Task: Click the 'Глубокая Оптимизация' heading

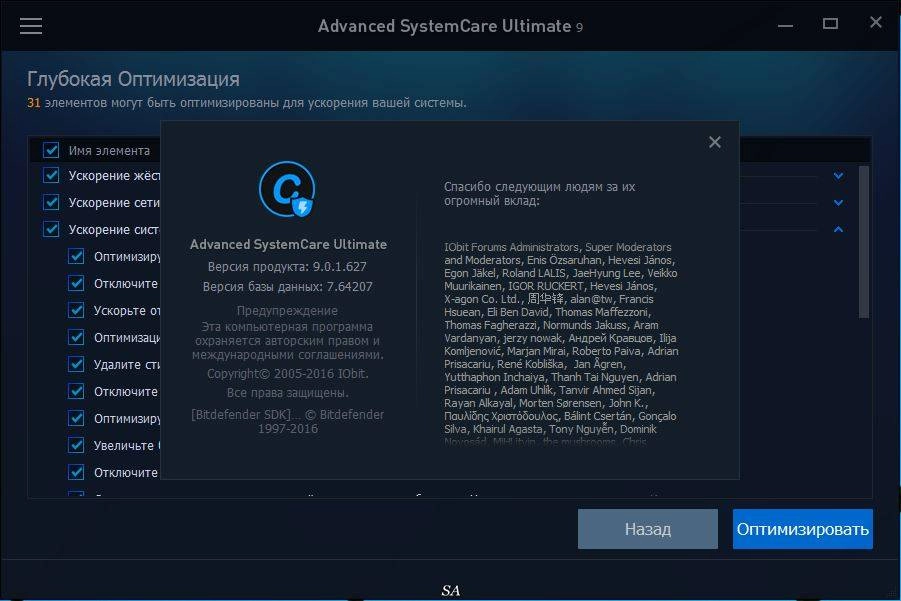Action: pyautogui.click(x=133, y=79)
